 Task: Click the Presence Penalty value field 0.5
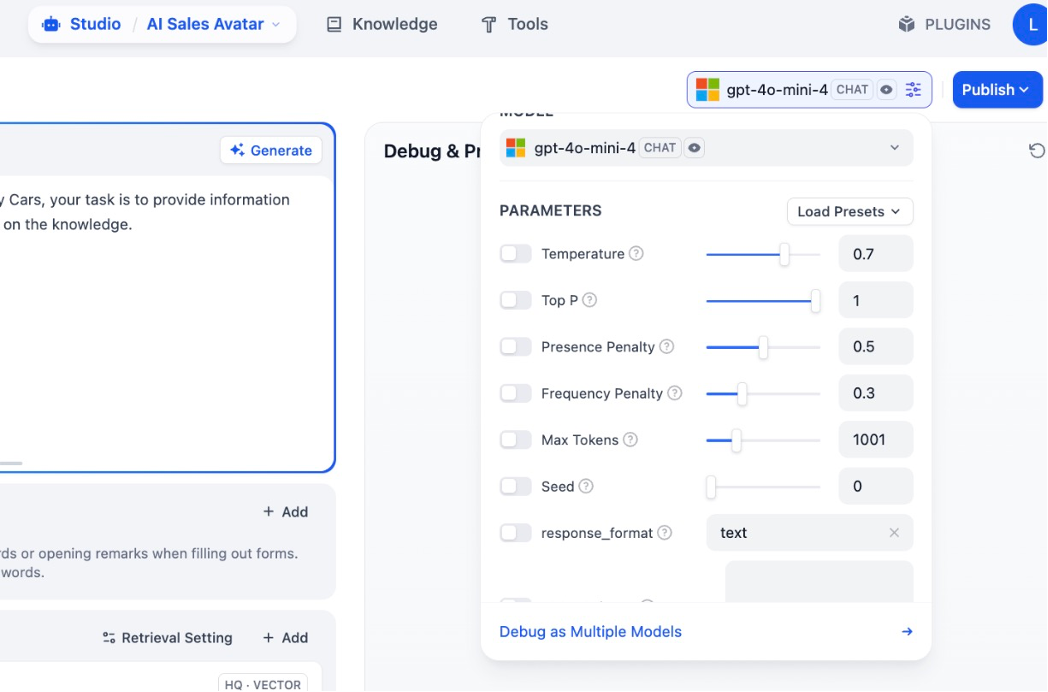[x=876, y=346]
